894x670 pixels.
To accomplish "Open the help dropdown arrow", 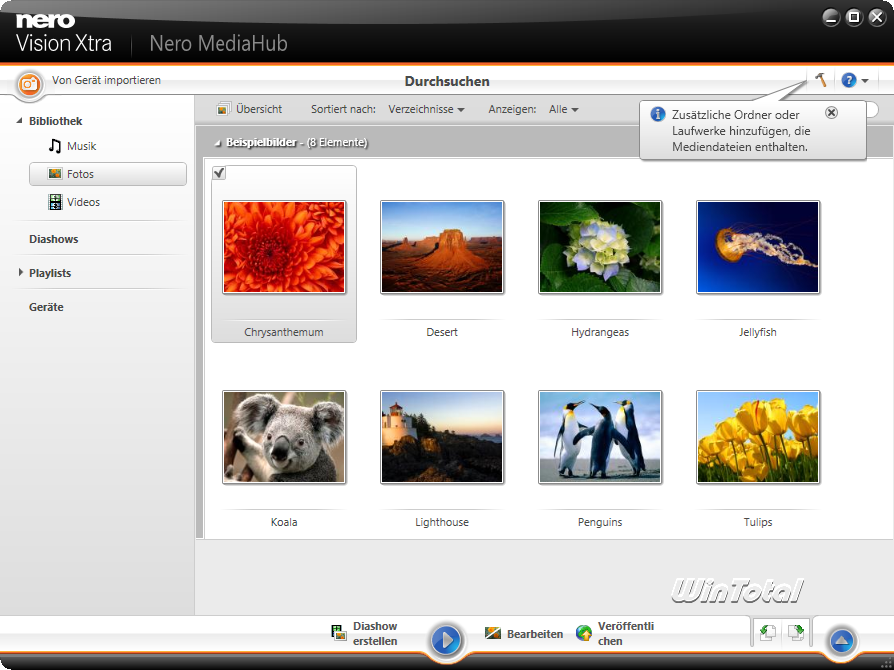I will coord(865,81).
